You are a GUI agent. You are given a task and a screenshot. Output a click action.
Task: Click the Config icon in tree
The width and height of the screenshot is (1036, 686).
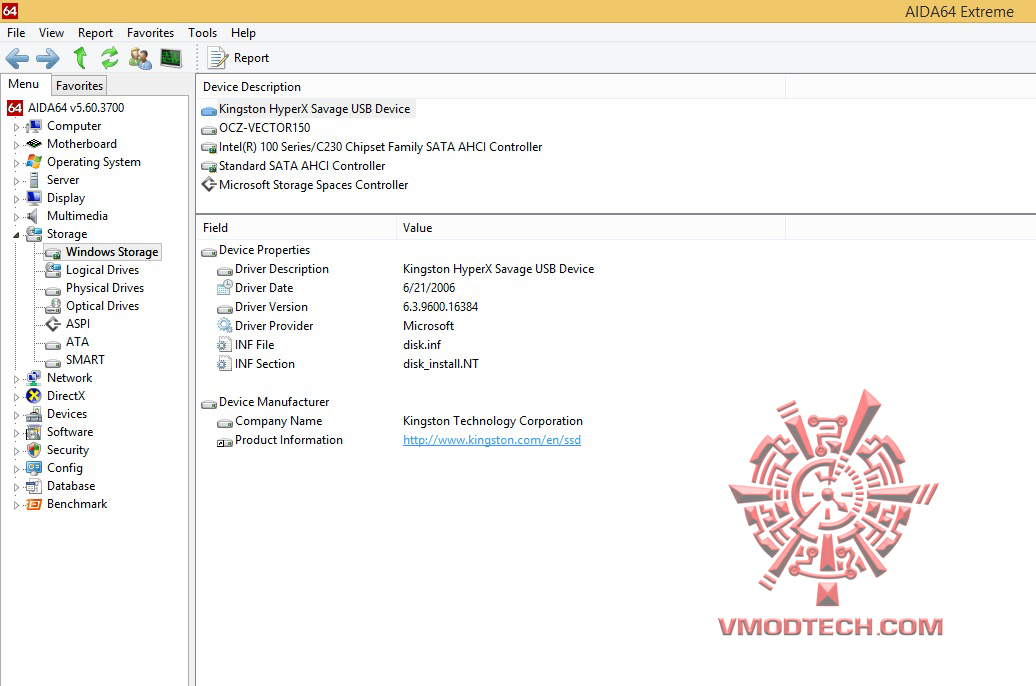[34, 468]
